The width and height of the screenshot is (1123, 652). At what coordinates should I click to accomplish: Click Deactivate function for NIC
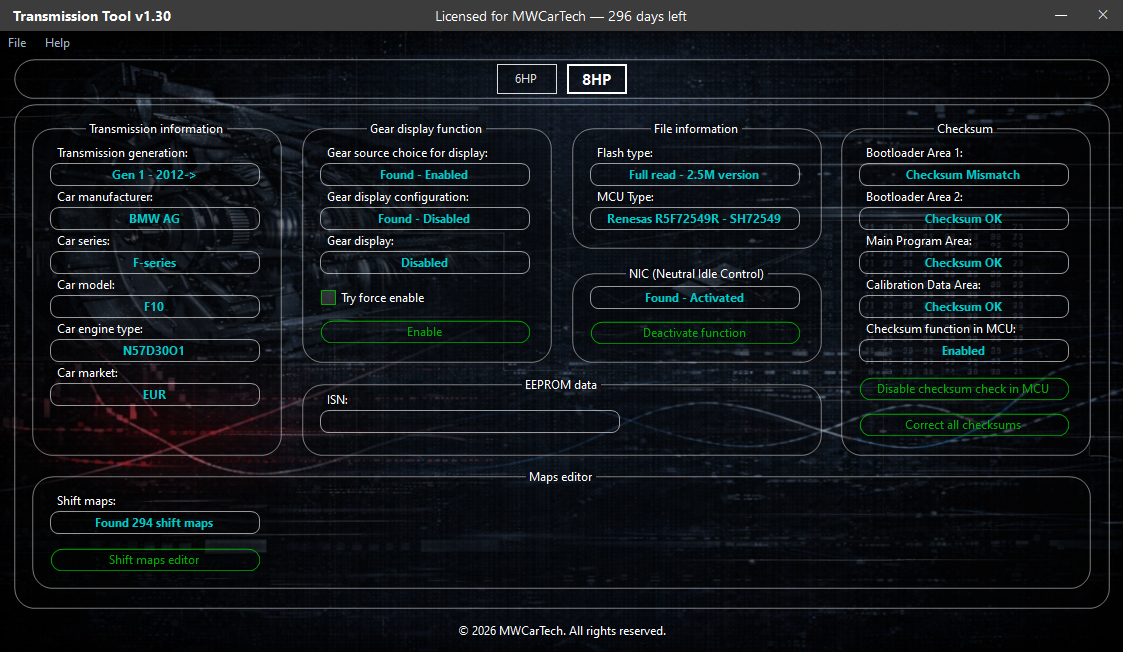point(695,332)
